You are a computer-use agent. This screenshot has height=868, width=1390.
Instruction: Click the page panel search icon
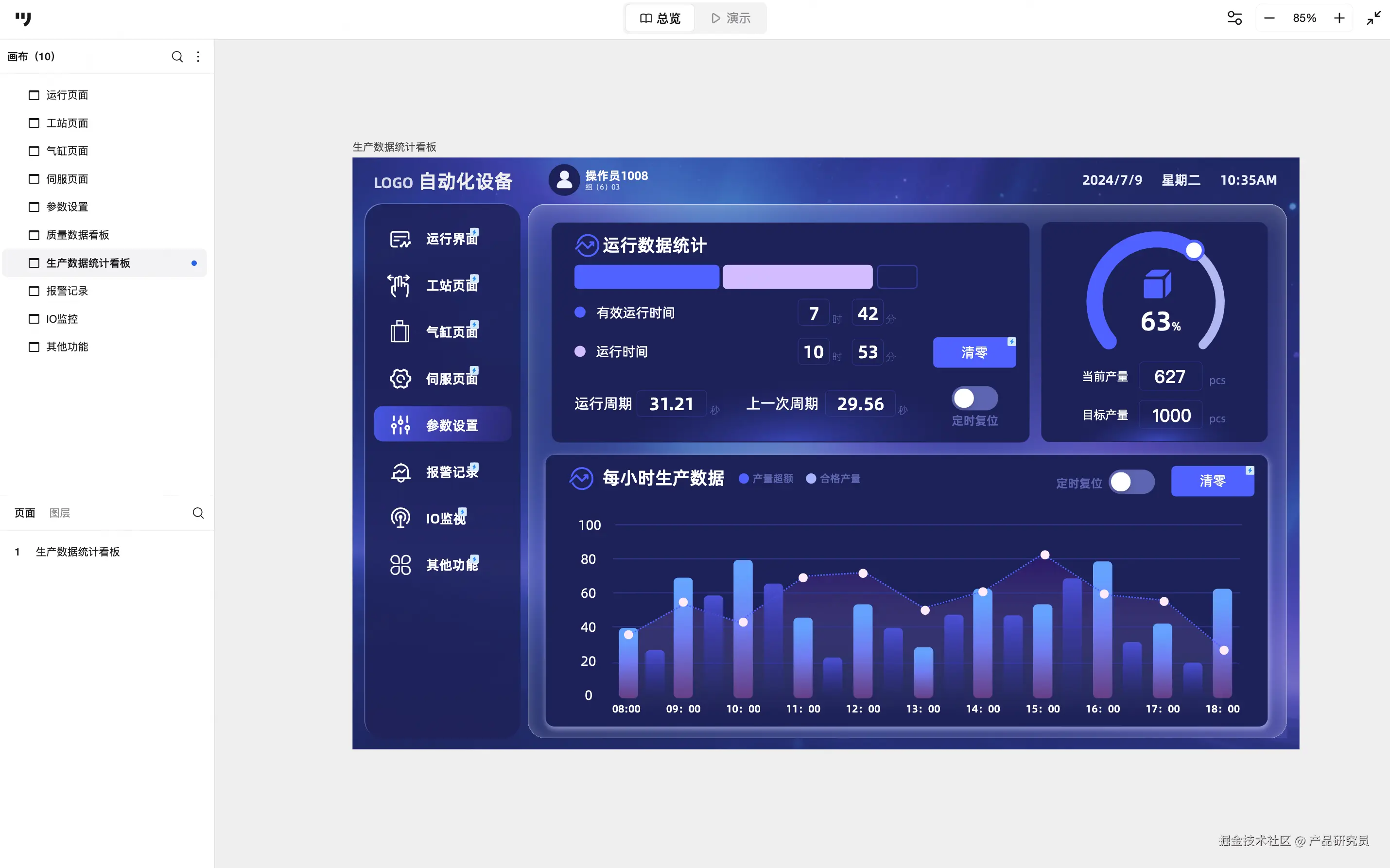click(x=198, y=513)
